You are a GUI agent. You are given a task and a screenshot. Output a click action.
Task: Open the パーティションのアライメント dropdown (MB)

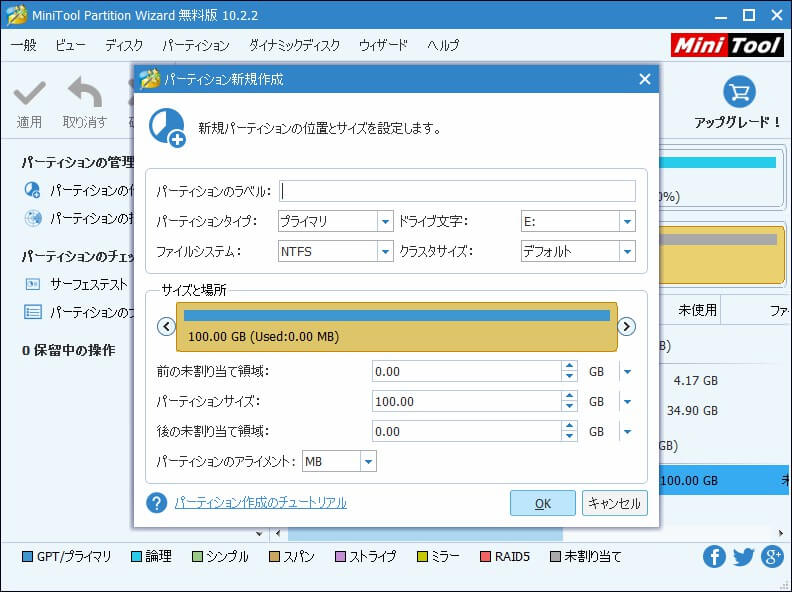(x=368, y=462)
